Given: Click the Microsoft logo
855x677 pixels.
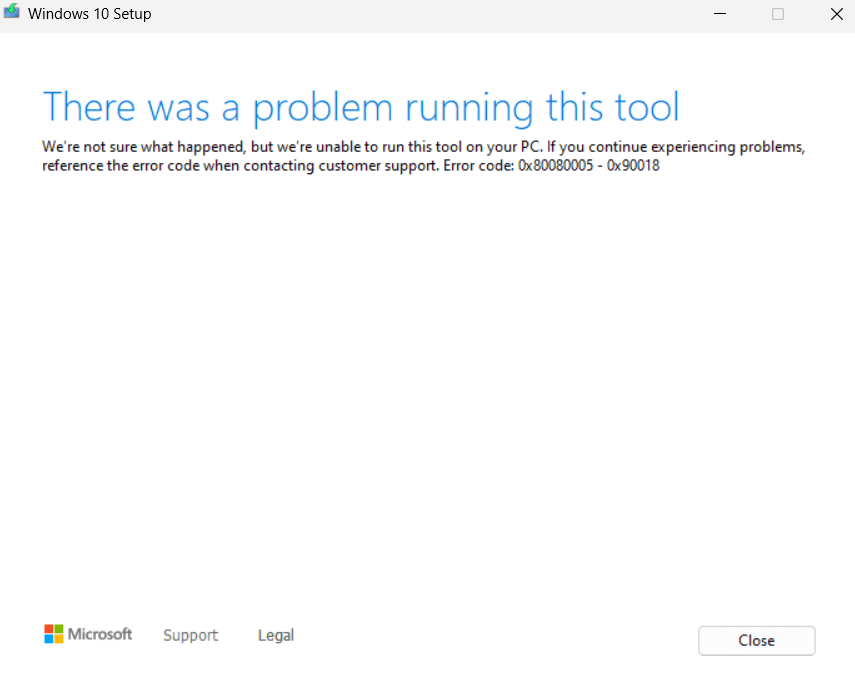Looking at the screenshot, I should (x=88, y=634).
